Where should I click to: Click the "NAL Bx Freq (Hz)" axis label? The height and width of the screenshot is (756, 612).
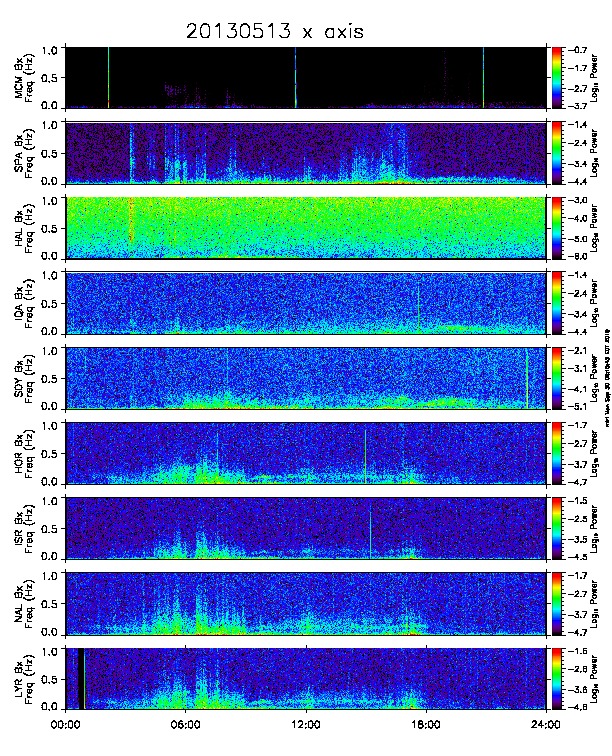pyautogui.click(x=24, y=604)
